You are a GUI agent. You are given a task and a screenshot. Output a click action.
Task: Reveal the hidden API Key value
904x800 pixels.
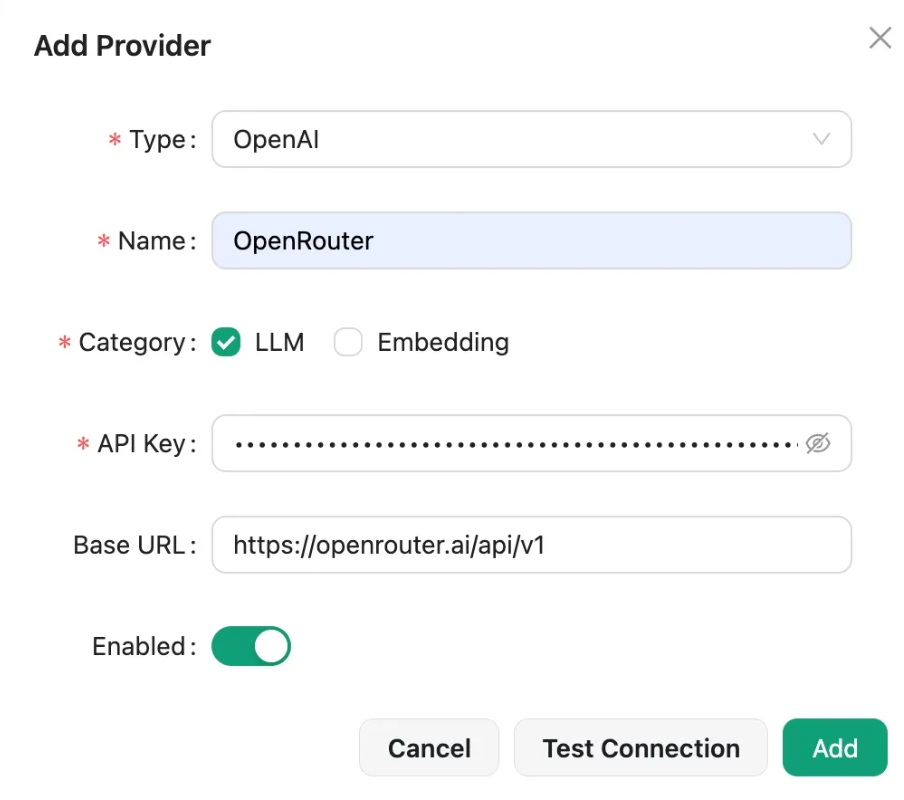click(818, 443)
